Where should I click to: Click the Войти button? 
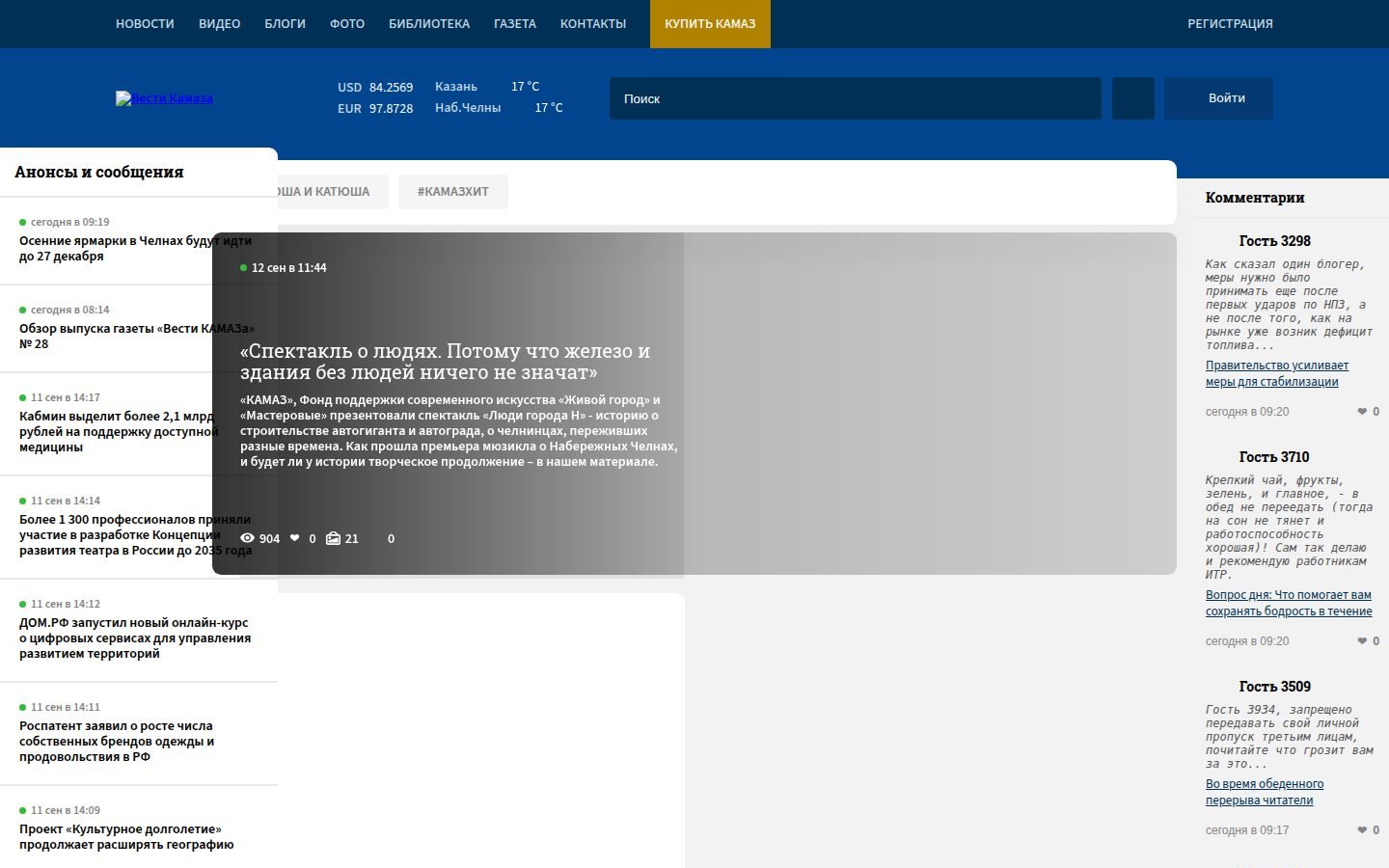click(1218, 98)
